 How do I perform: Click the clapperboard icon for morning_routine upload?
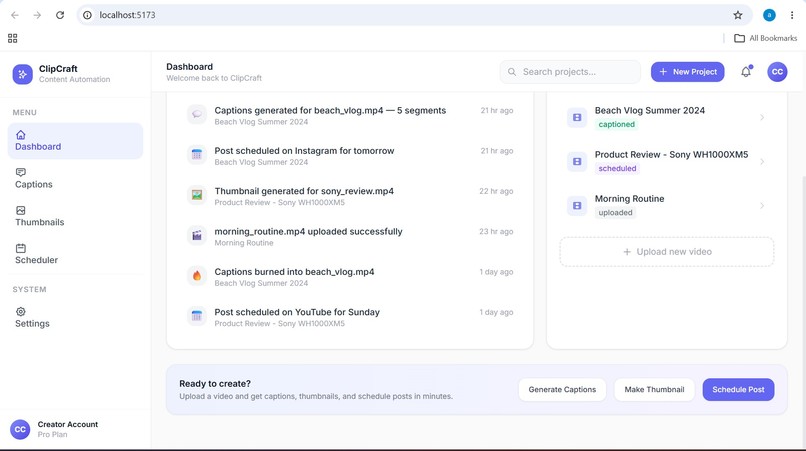pyautogui.click(x=197, y=235)
